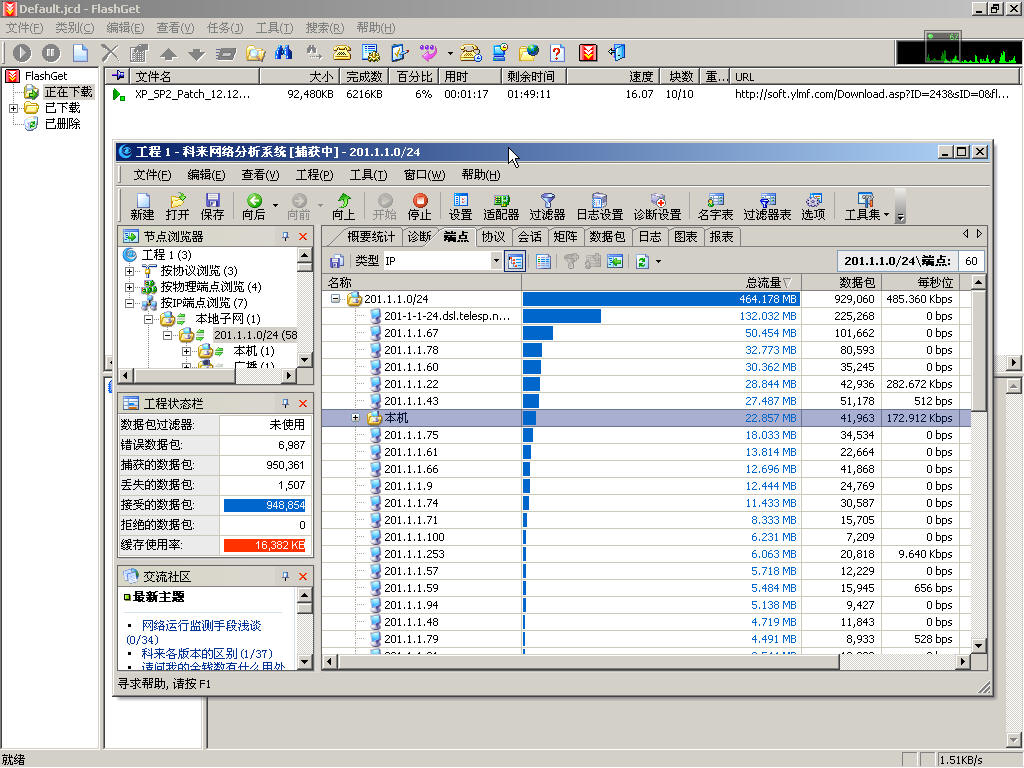Open the 网络运行监测手段浅谈 forum link

[x=201, y=625]
